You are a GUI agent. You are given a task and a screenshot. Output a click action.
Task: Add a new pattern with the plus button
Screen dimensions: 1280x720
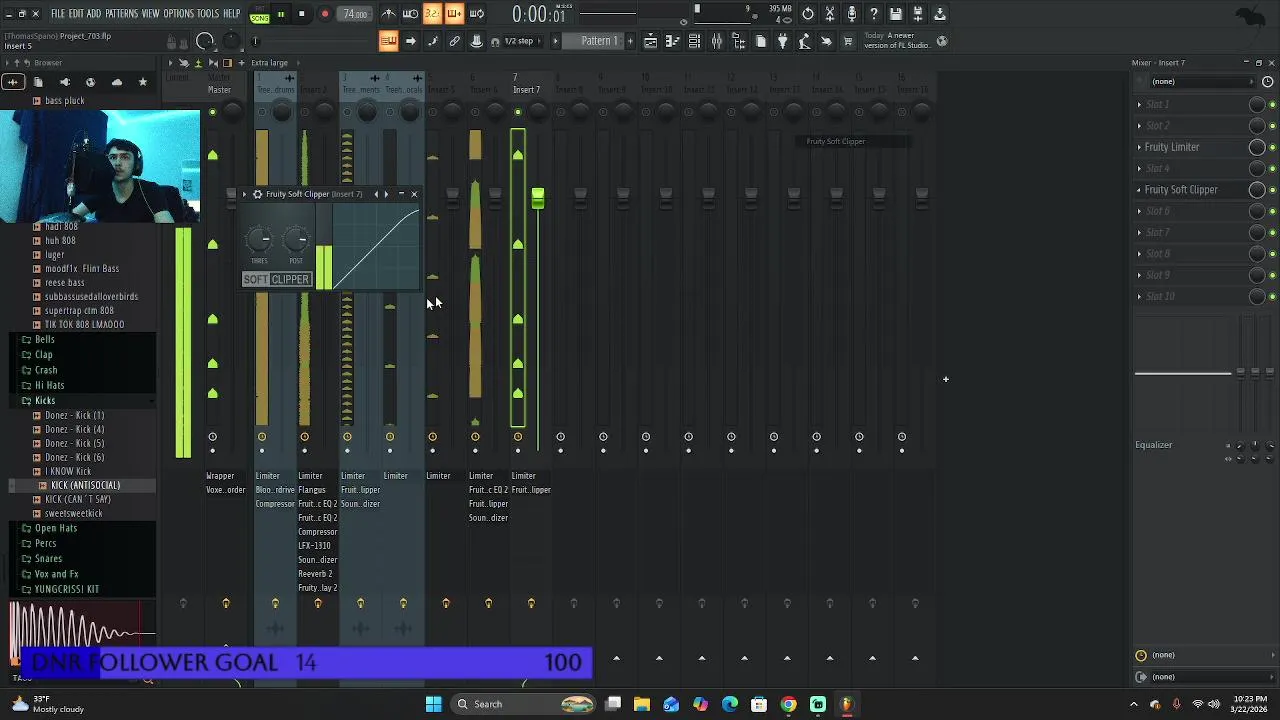pyautogui.click(x=629, y=41)
